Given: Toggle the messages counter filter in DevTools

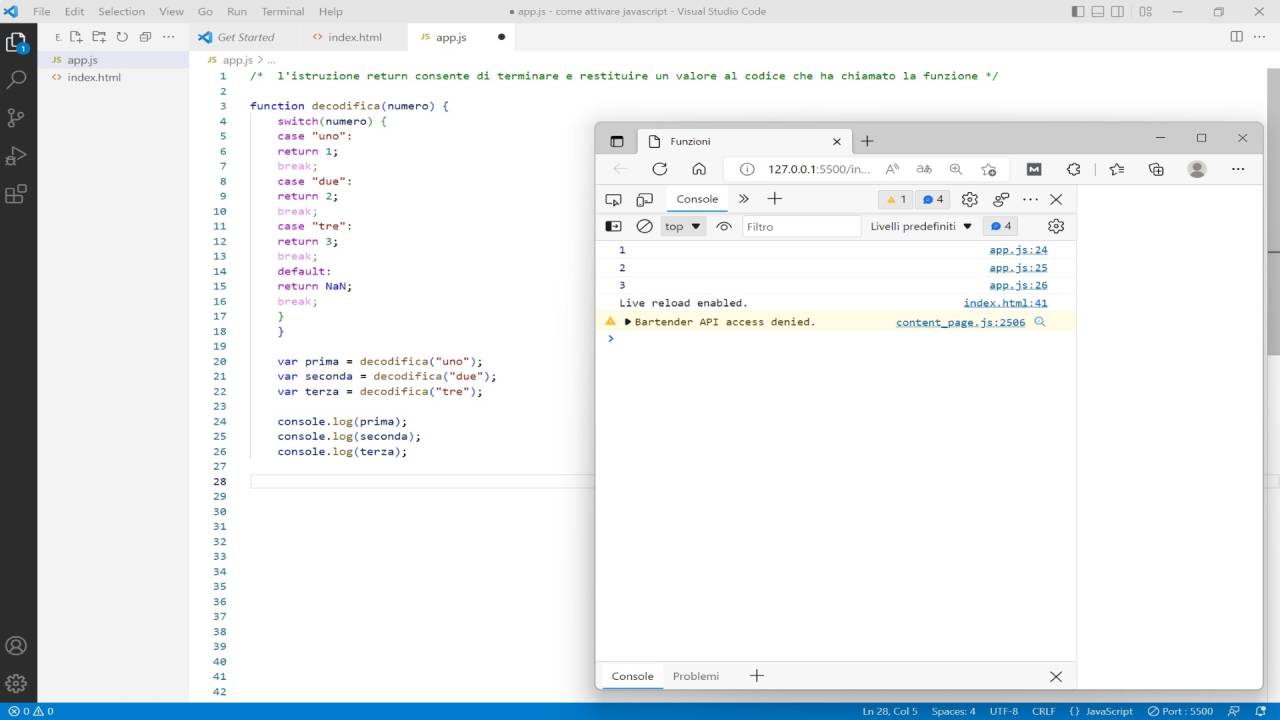Looking at the screenshot, I should 931,199.
